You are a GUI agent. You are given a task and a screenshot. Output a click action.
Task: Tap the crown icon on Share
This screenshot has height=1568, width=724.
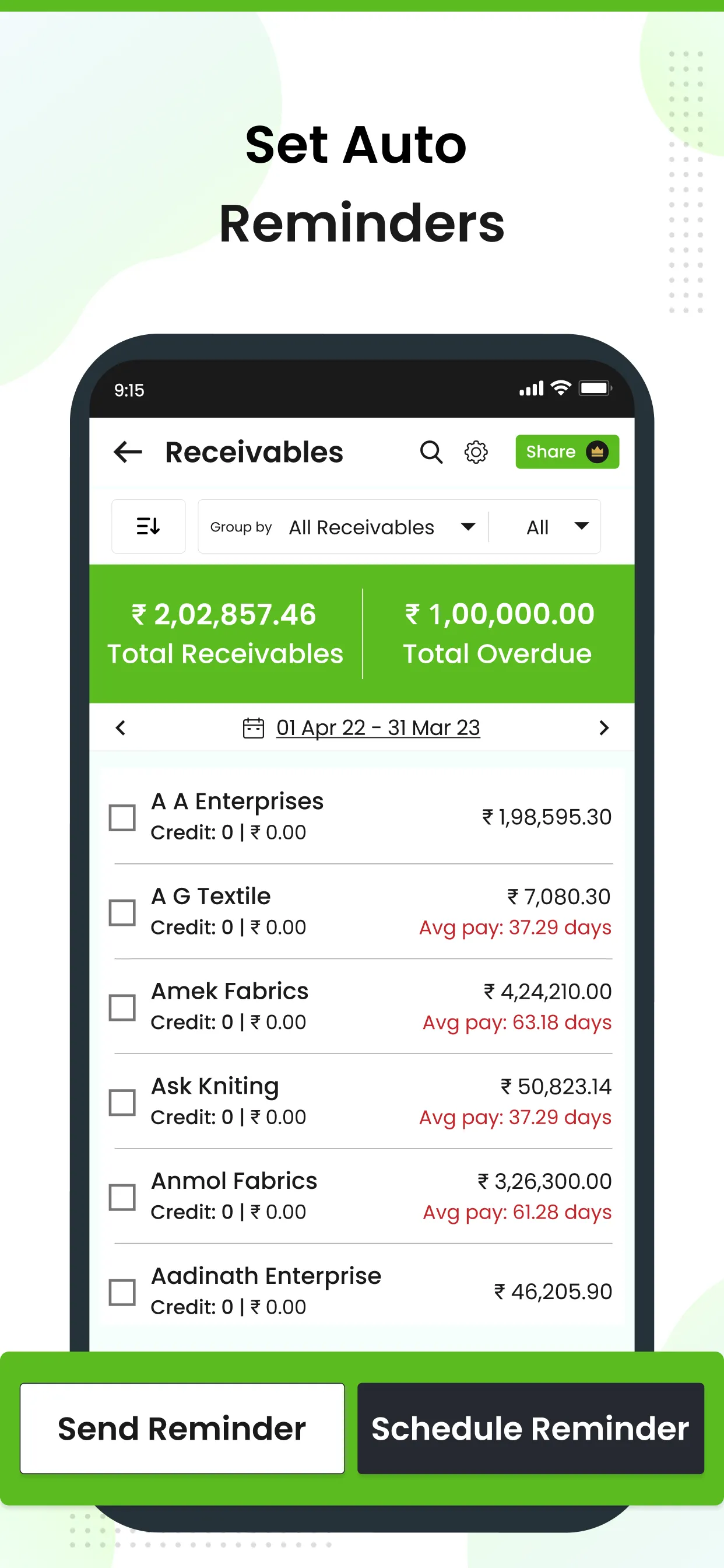click(x=597, y=452)
